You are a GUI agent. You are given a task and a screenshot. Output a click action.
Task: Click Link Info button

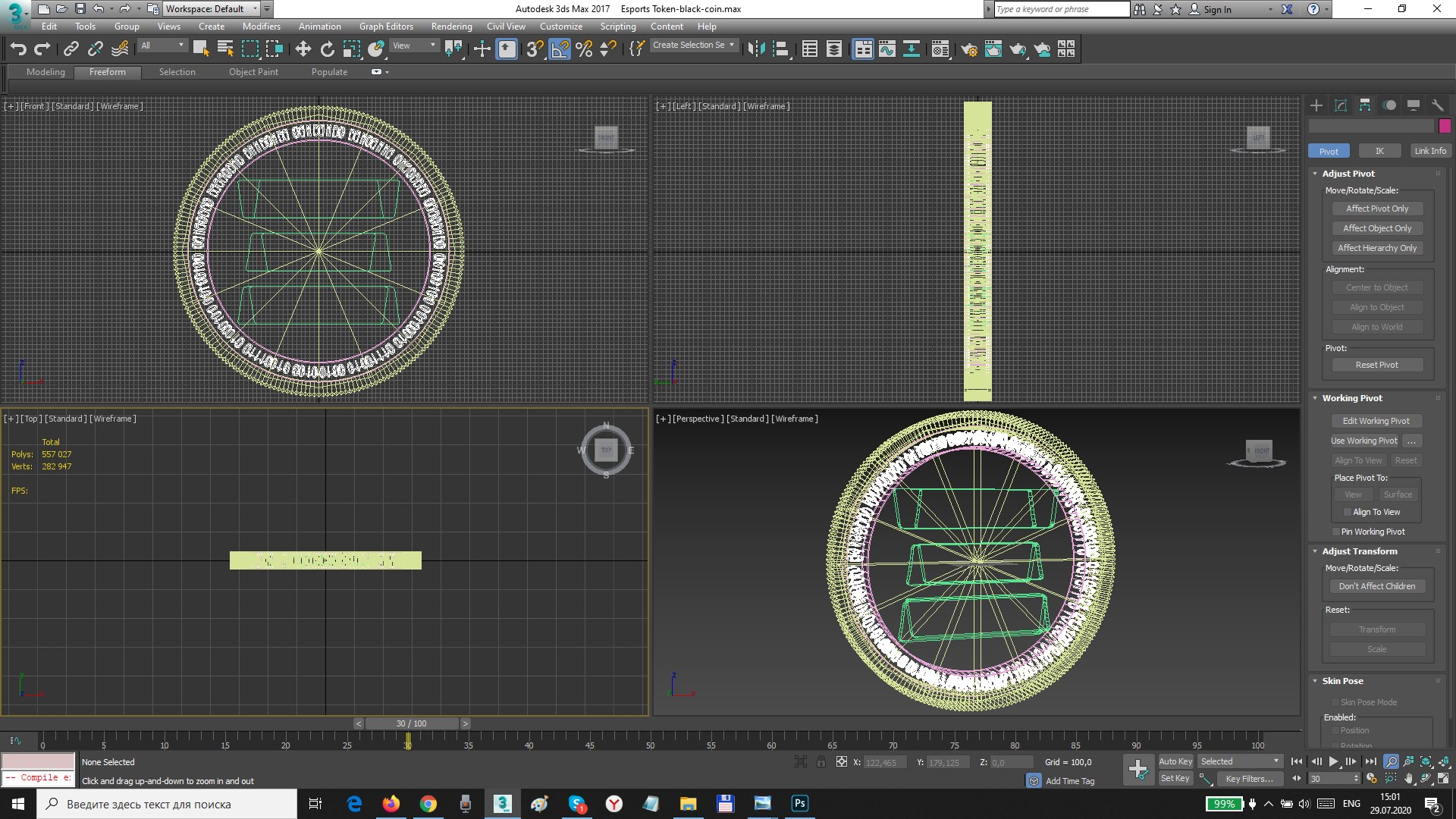(1430, 151)
